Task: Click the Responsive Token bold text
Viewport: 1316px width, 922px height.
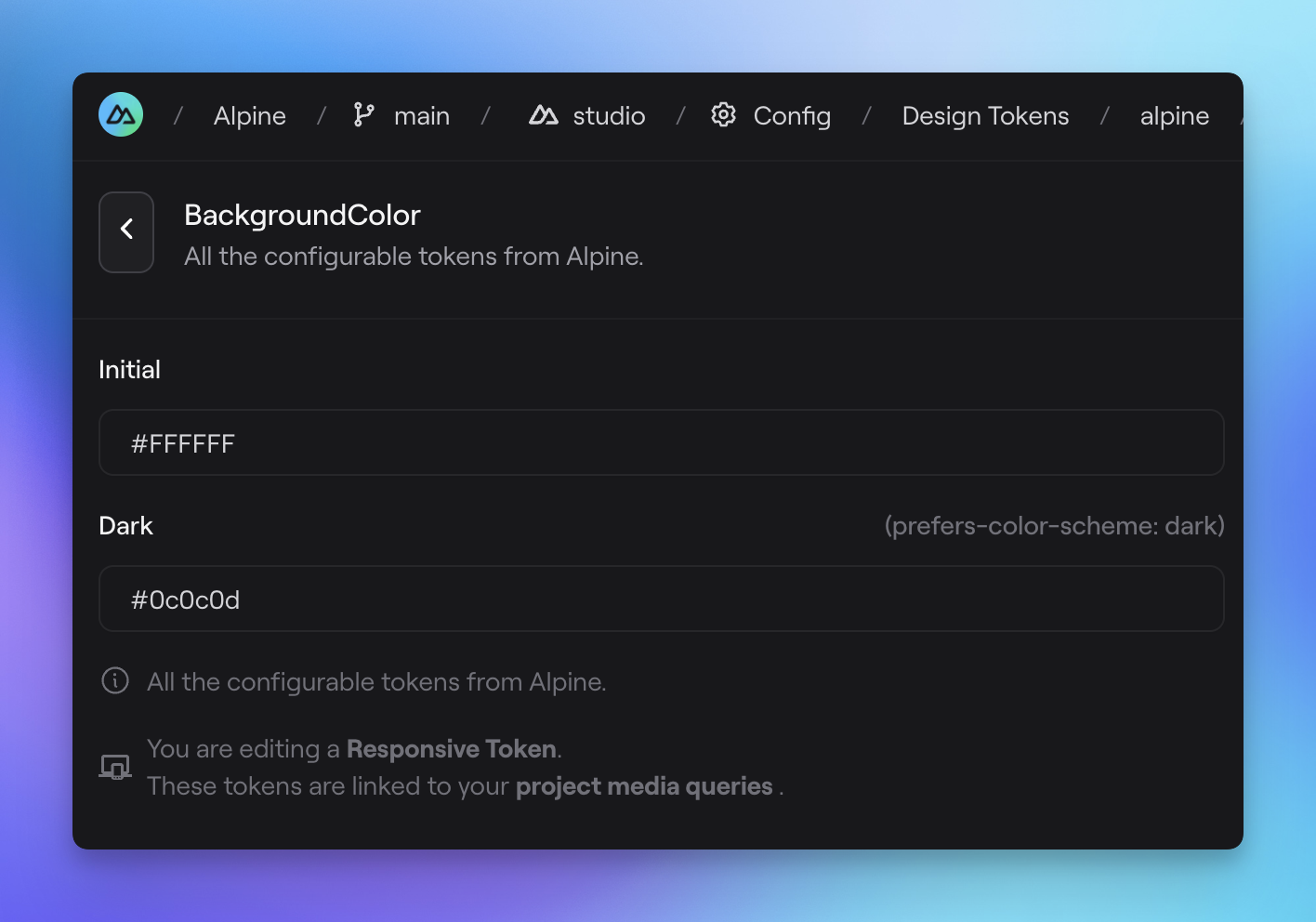Action: coord(451,748)
